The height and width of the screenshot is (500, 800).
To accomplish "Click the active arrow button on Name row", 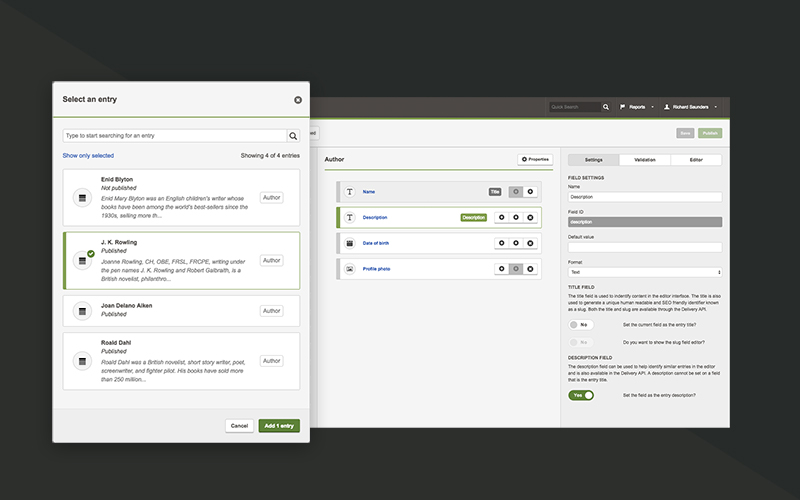I will tap(530, 192).
